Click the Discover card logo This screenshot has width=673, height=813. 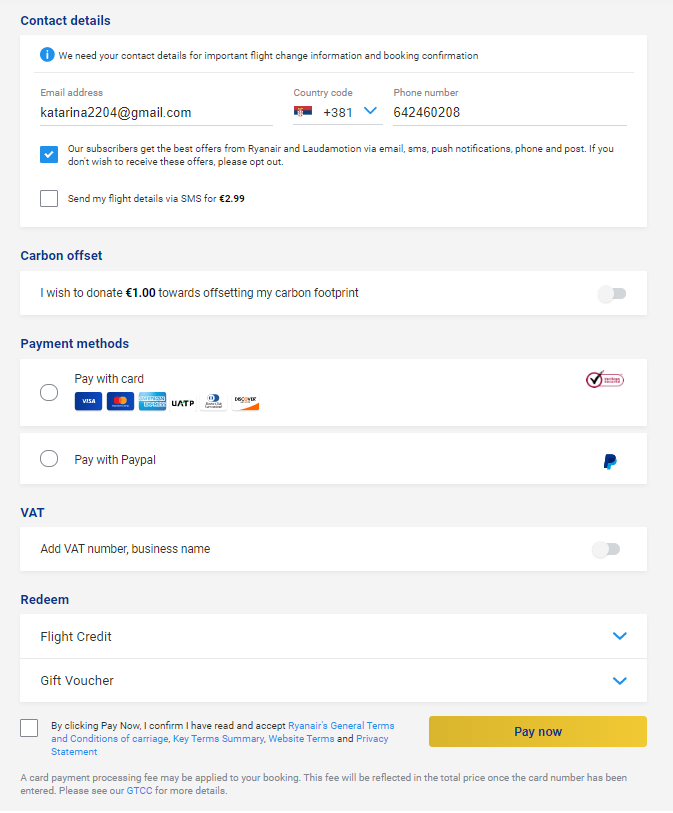pyautogui.click(x=245, y=402)
